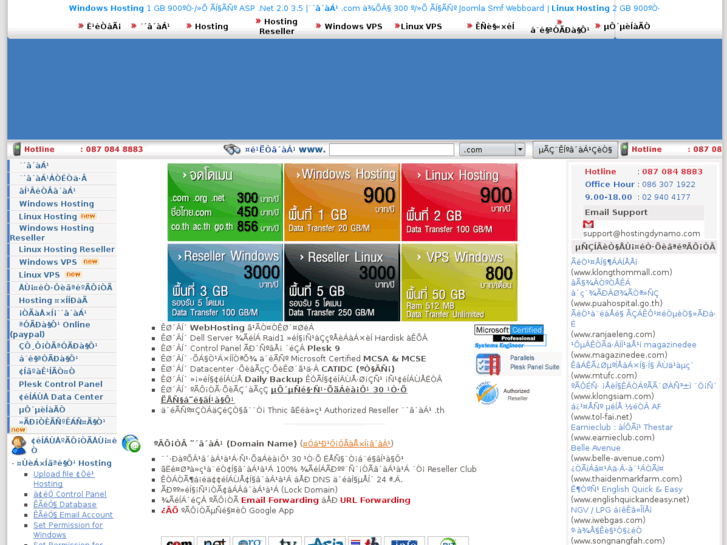This screenshot has width=727, height=545.
Task: Open Windows VPS in top navigation
Action: 352,26
